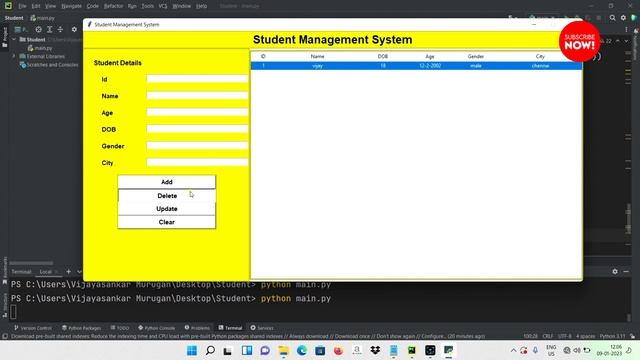This screenshot has width=640, height=360.
Task: Click the ID column header
Action: (x=263, y=56)
